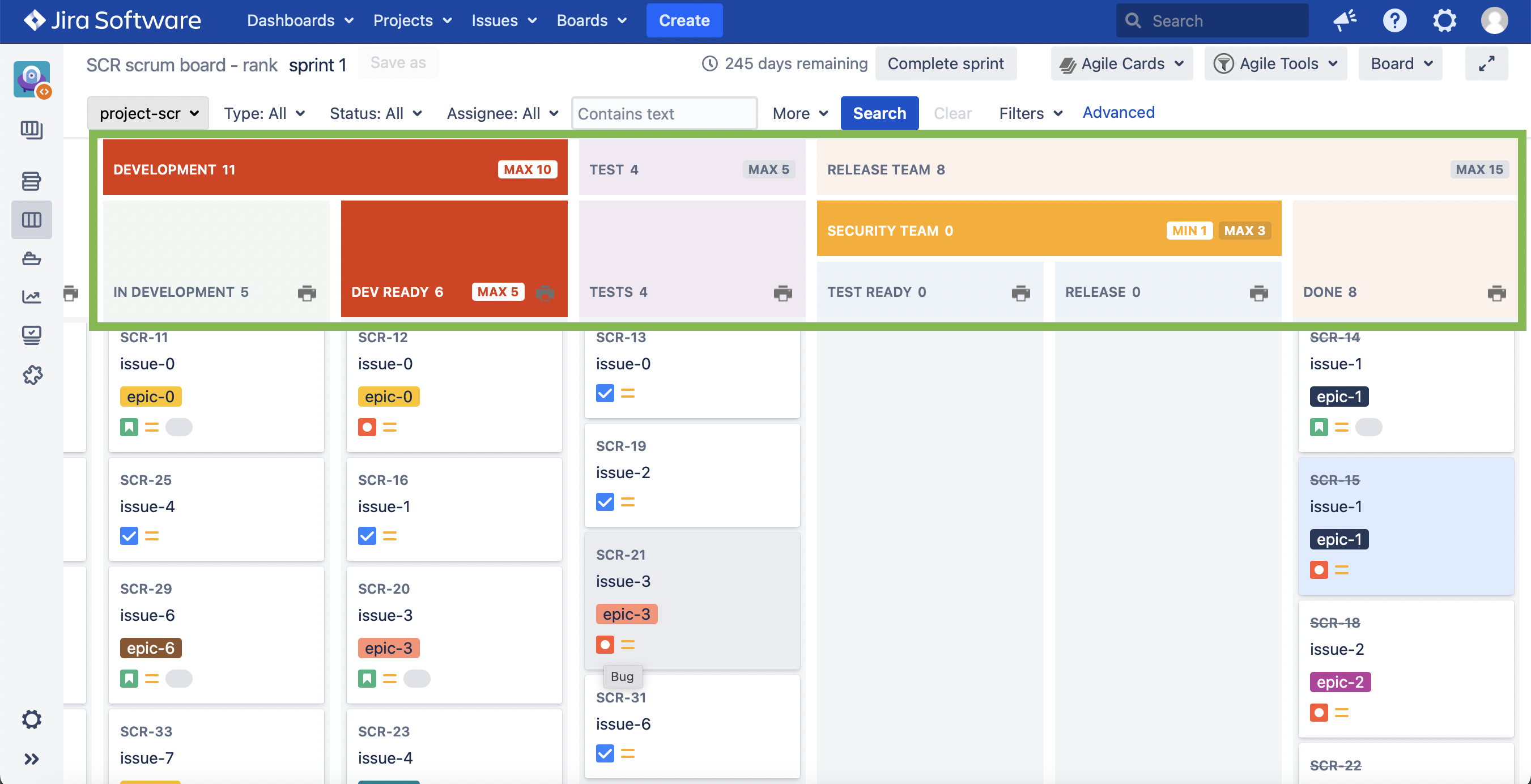Screen dimensions: 1531x784
Task: Open the Releases ship icon in the sidebar
Action: tap(31, 258)
